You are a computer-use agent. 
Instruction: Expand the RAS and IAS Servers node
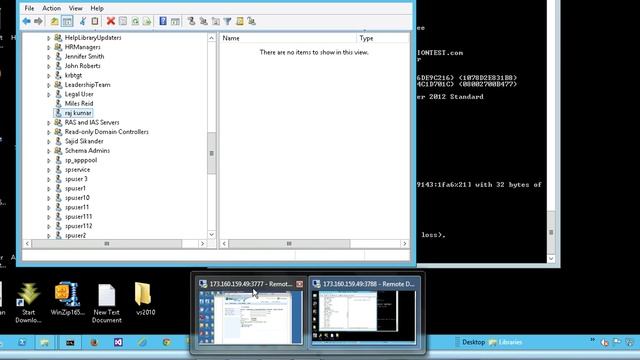[49, 123]
